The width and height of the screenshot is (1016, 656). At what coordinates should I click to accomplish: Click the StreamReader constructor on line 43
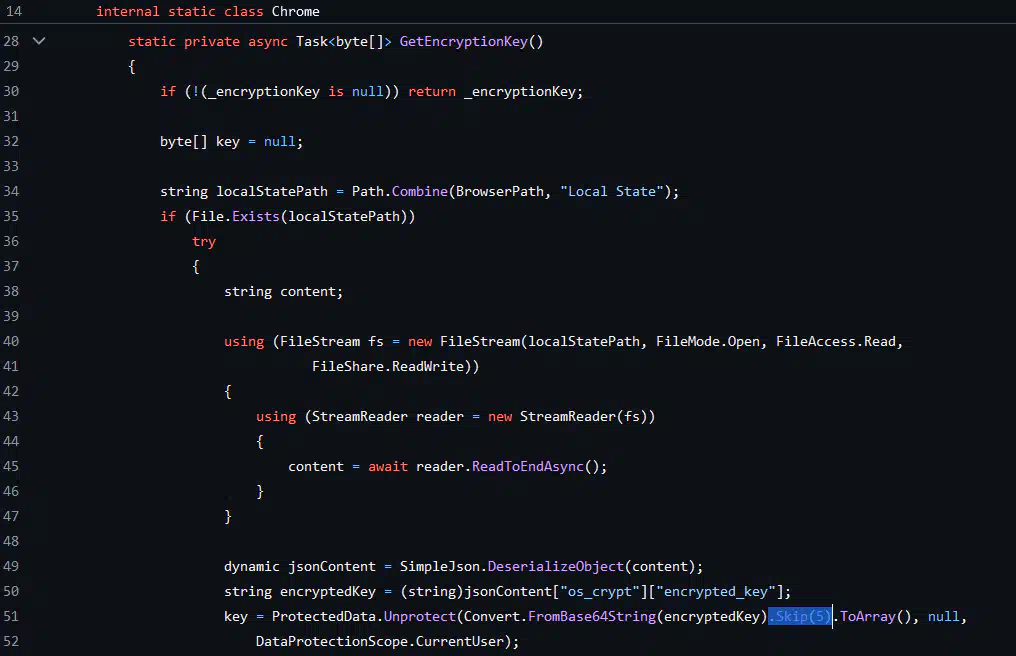click(568, 416)
